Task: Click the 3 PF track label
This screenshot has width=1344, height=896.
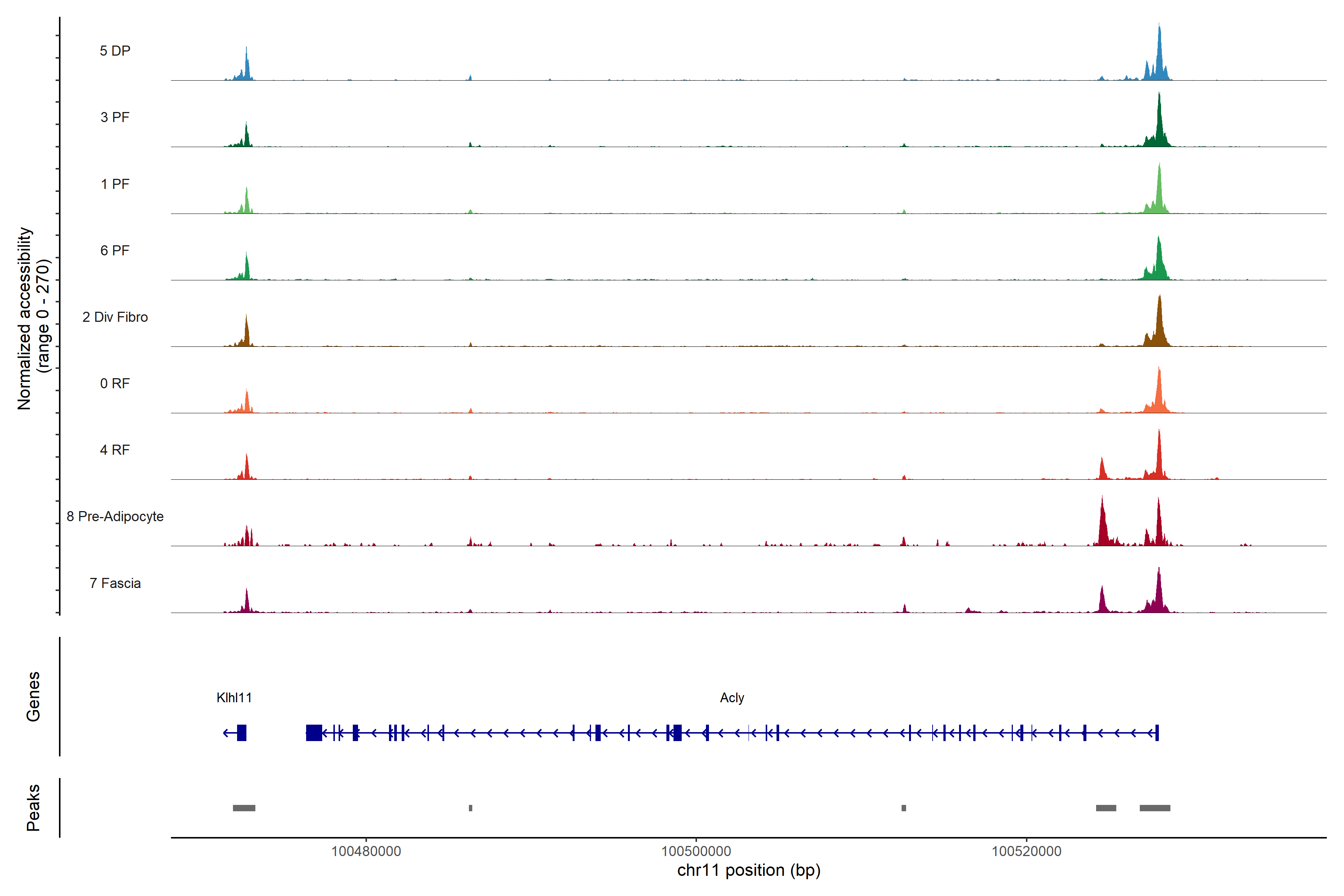Action: click(115, 117)
